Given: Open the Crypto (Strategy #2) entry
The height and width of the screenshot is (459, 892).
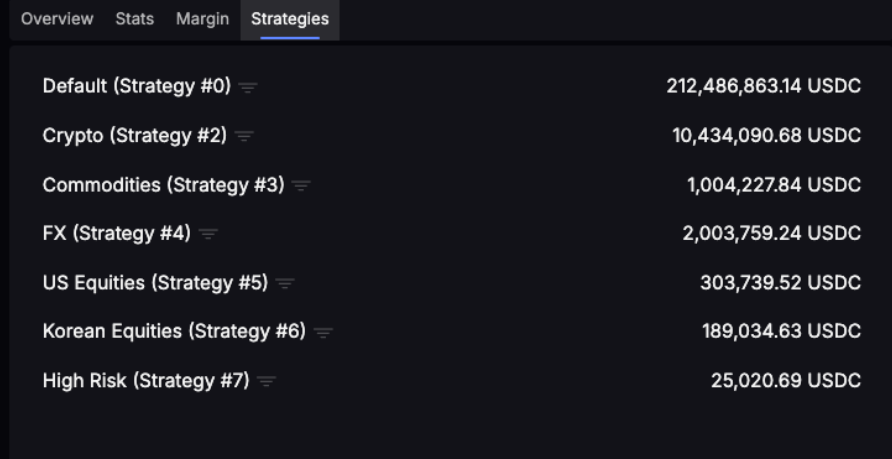Looking at the screenshot, I should coord(135,135).
